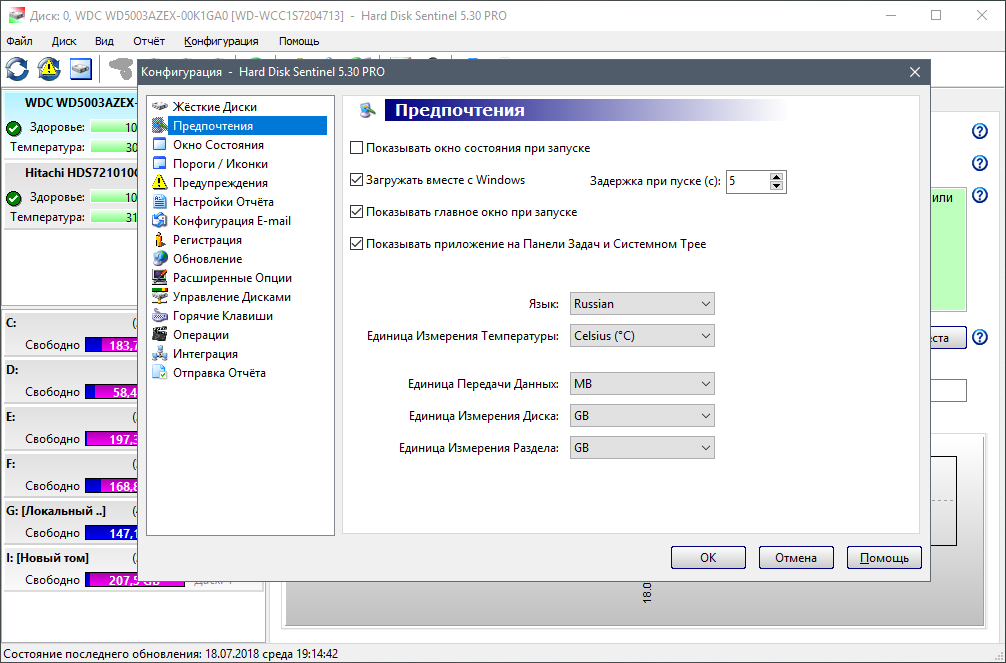
Task: Uncheck Показывать главное окно при запуске
Action: pyautogui.click(x=357, y=212)
